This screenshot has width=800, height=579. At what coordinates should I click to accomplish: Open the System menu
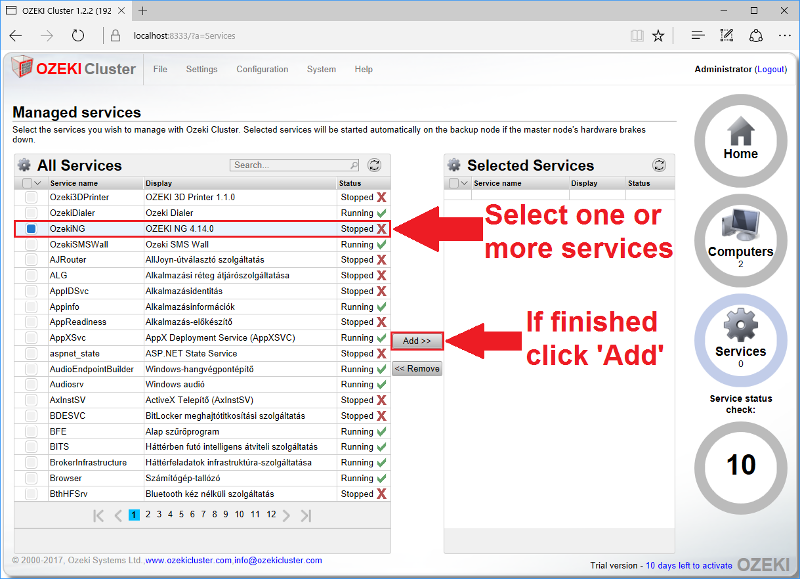(x=321, y=69)
